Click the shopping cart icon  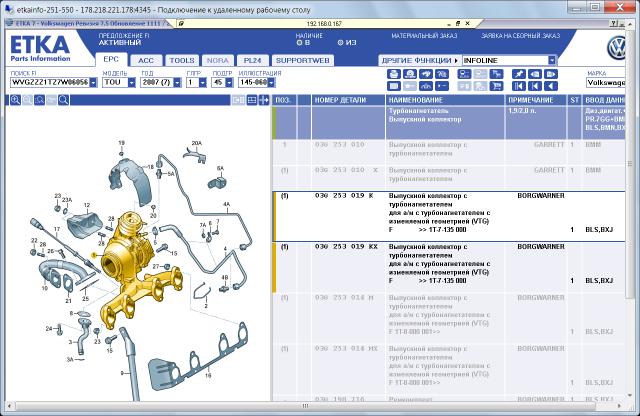tap(496, 86)
